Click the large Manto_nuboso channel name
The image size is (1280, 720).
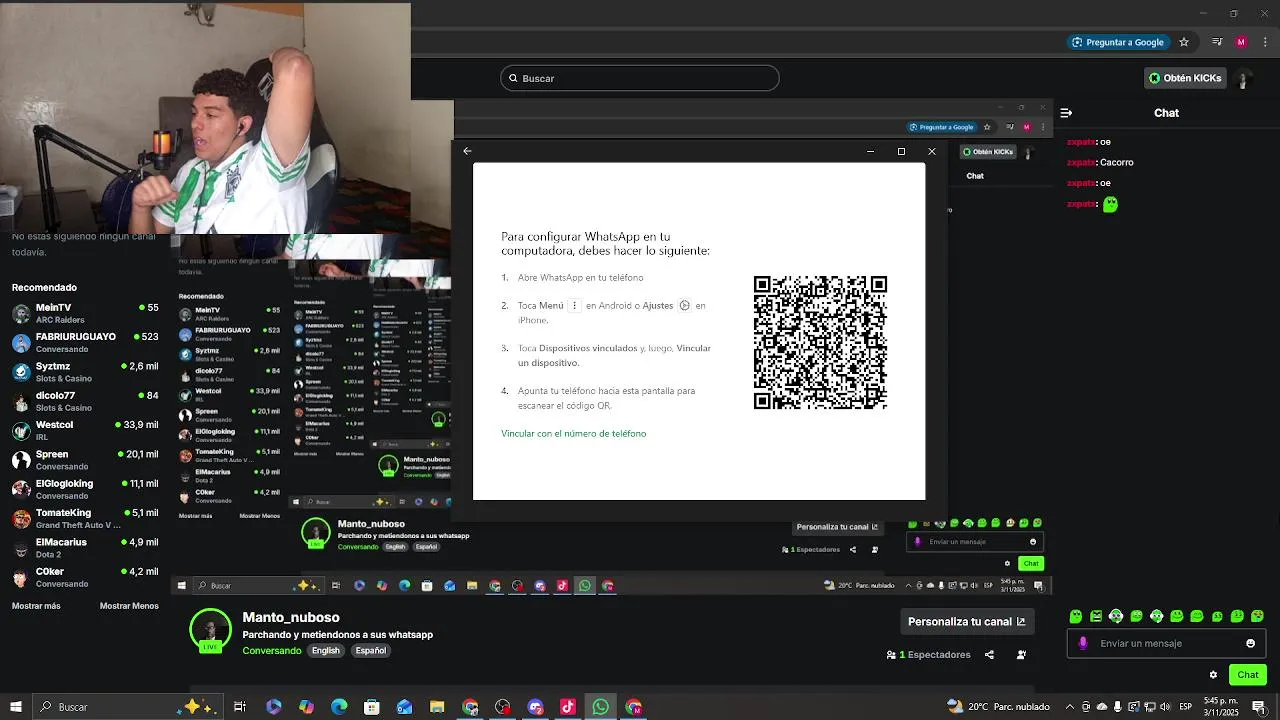[291, 618]
